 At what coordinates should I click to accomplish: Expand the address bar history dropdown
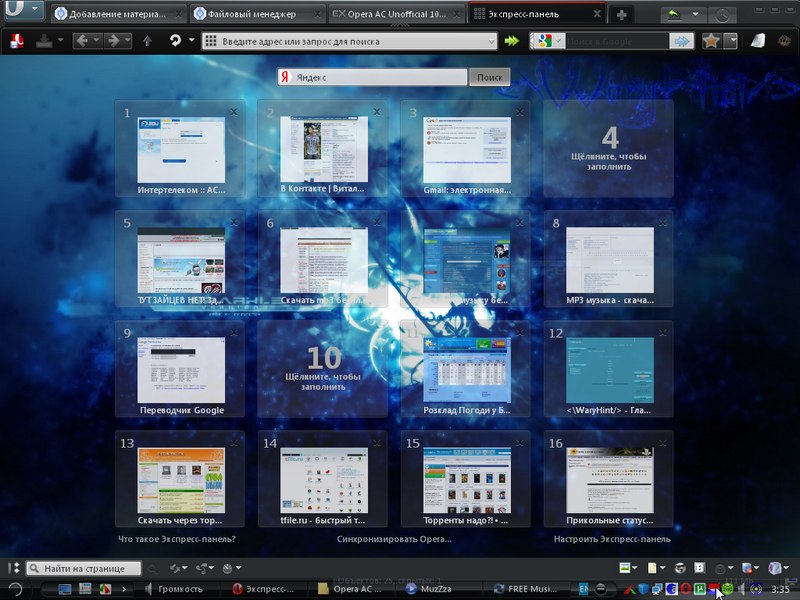tap(491, 41)
